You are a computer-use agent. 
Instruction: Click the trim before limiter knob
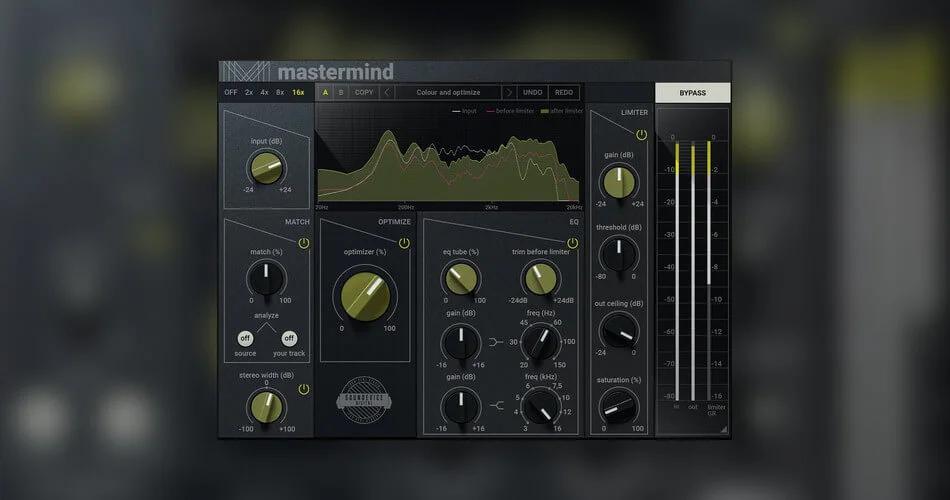point(540,279)
